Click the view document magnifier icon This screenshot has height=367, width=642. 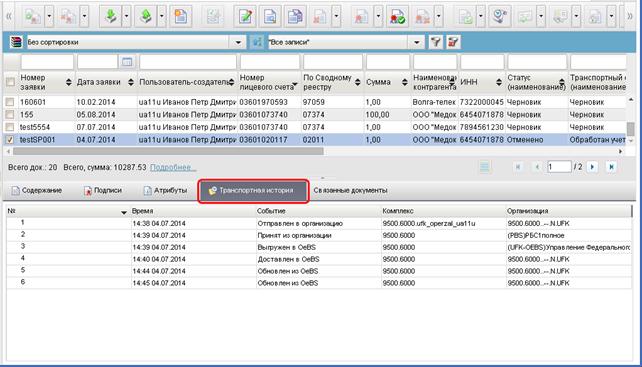tap(270, 17)
